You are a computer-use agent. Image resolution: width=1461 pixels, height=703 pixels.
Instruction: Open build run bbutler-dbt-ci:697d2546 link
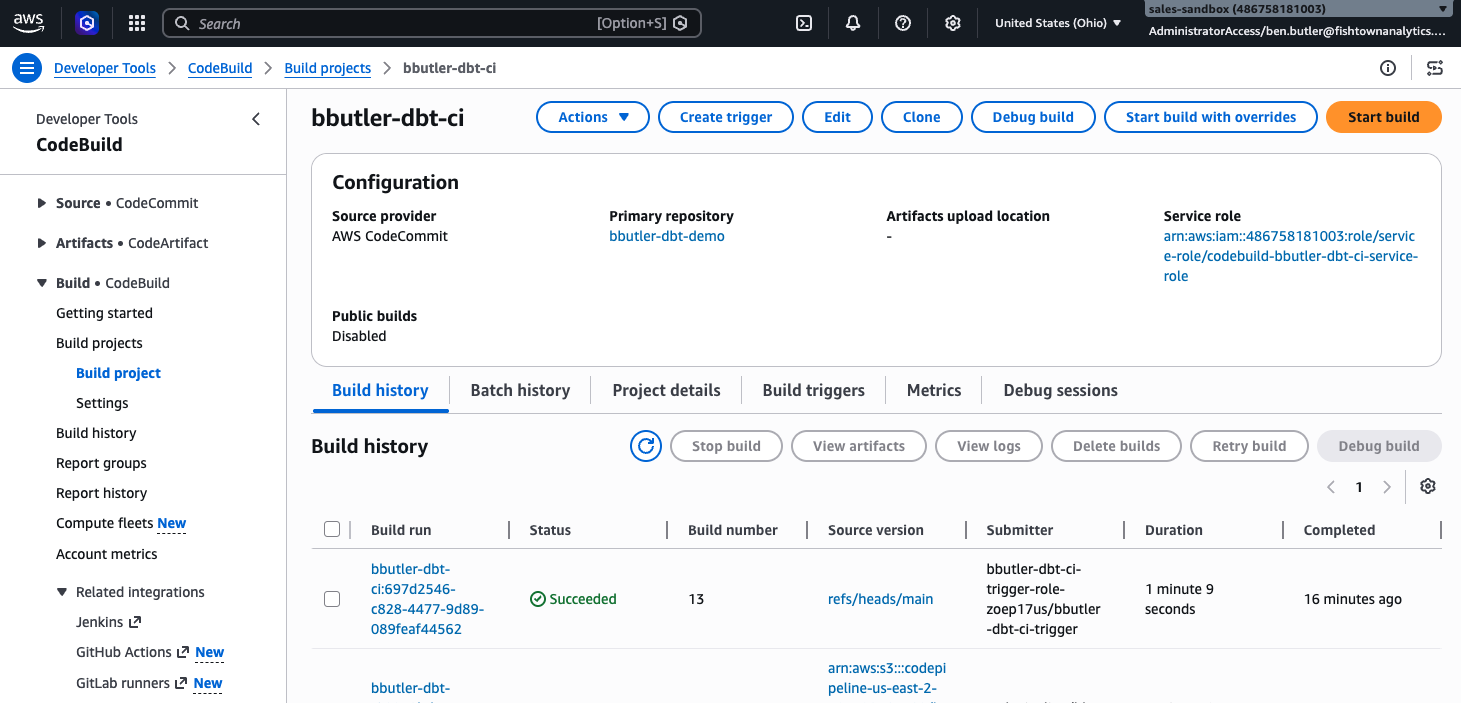click(427, 599)
